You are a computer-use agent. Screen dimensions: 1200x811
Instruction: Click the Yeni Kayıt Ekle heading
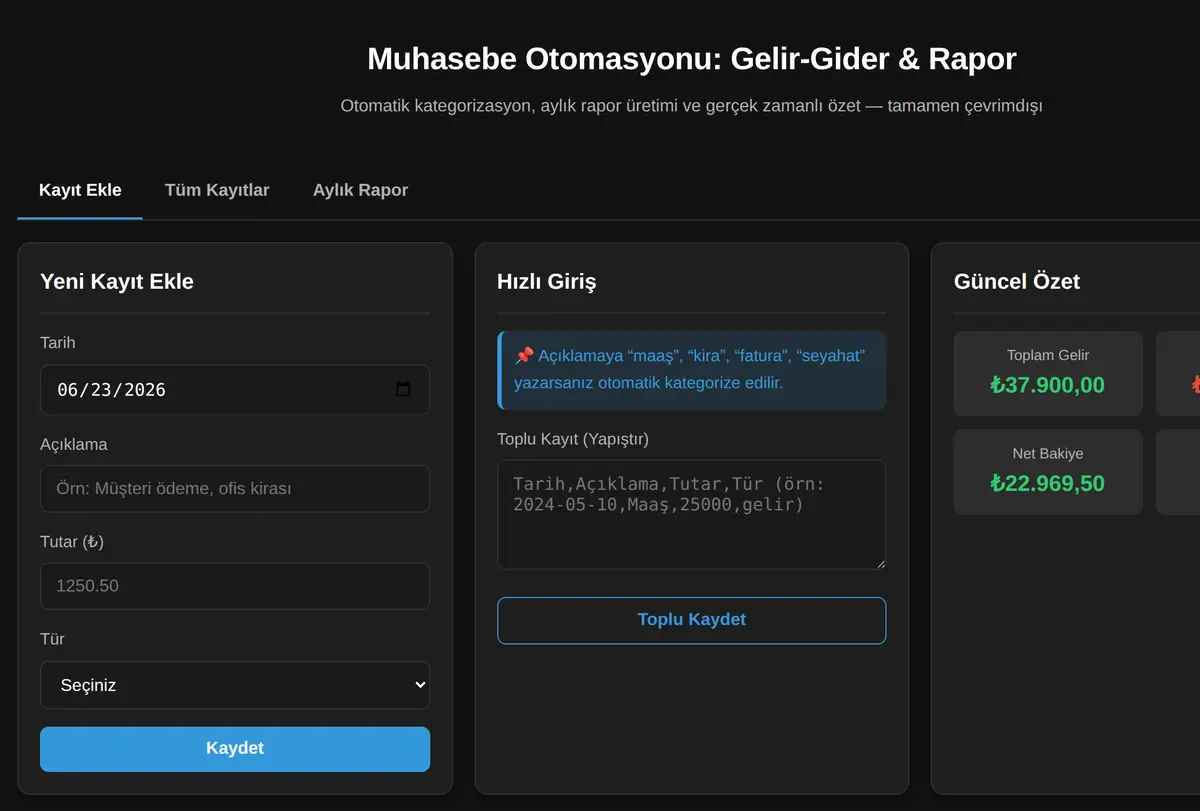(117, 281)
